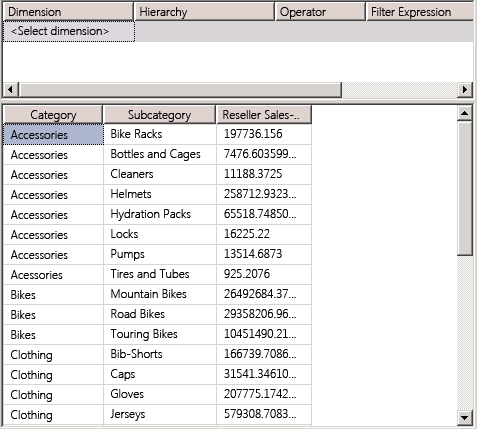Select the Gloves cell
The image size is (477, 429).
tap(160, 394)
